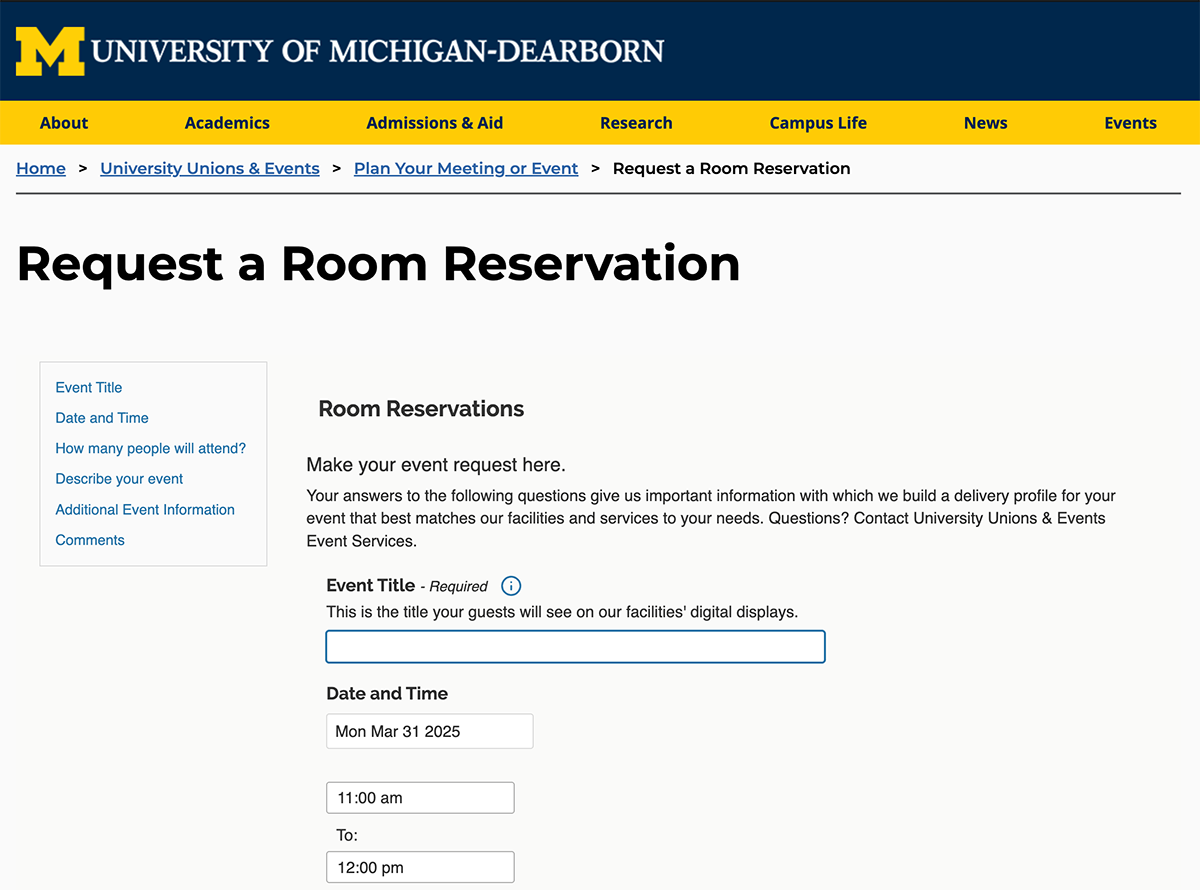The image size is (1200, 890).
Task: Focus the Event Title text field
Action: point(575,647)
